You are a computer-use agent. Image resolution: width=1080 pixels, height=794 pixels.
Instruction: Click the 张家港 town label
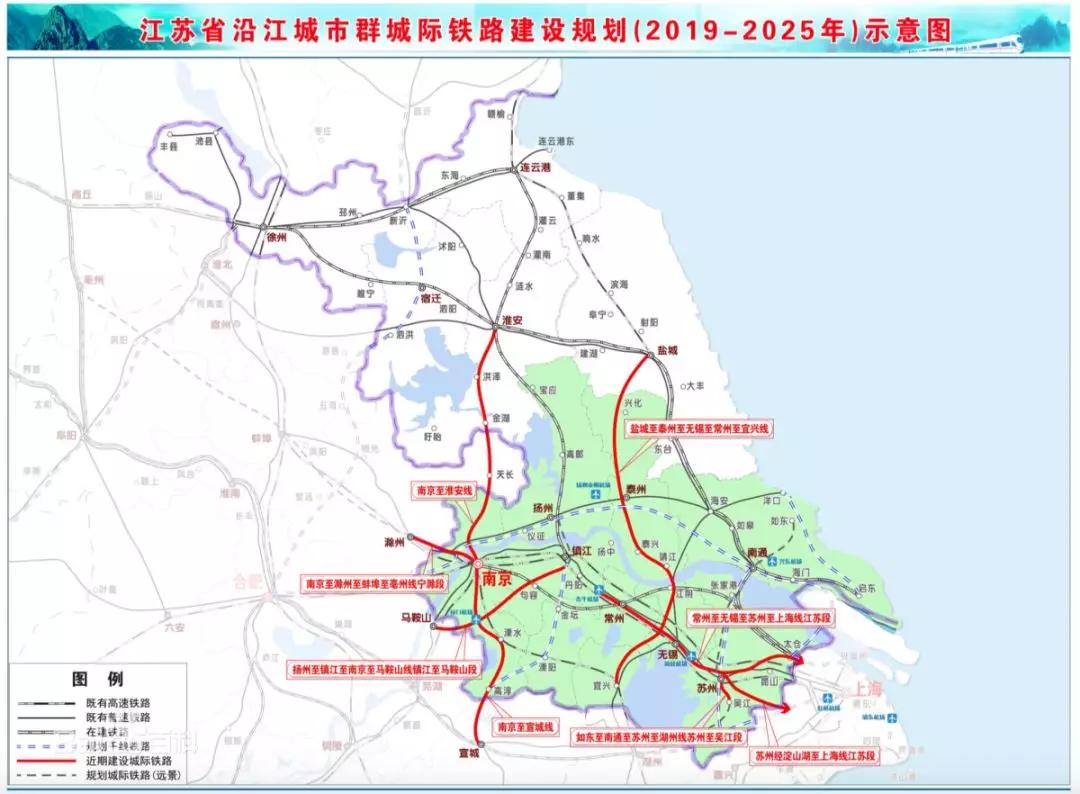(x=724, y=585)
